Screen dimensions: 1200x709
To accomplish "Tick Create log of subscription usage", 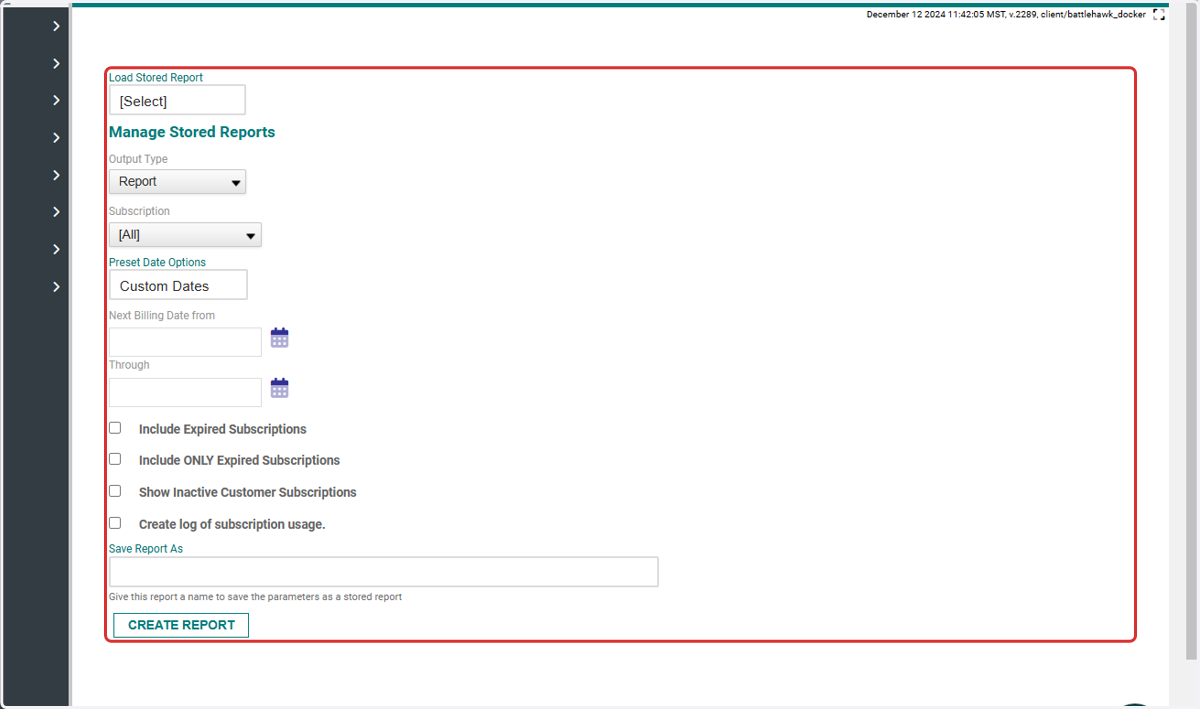I will (x=115, y=523).
